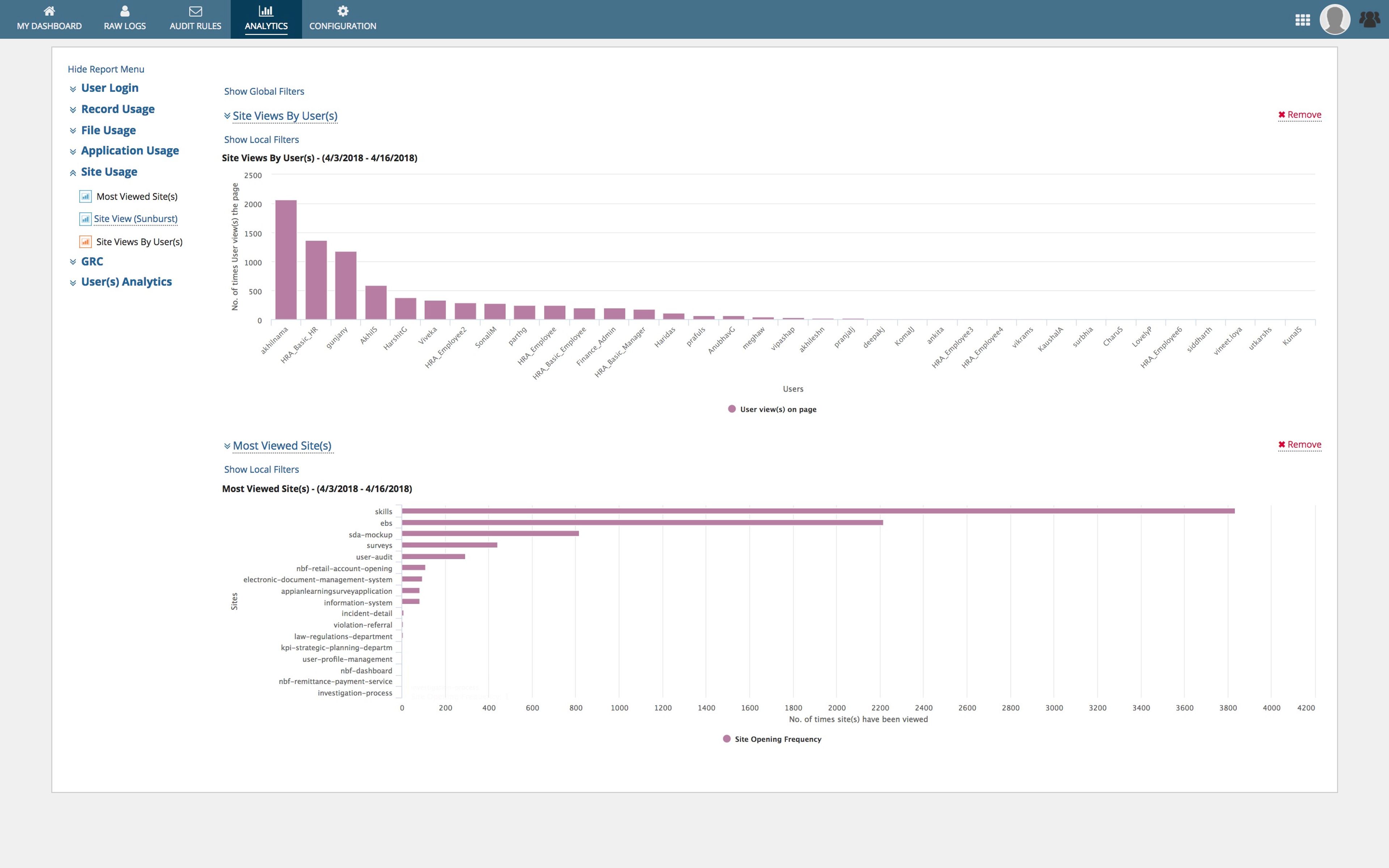Viewport: 1389px width, 868px height.
Task: Expand the Application Usage chevron
Action: (73, 152)
